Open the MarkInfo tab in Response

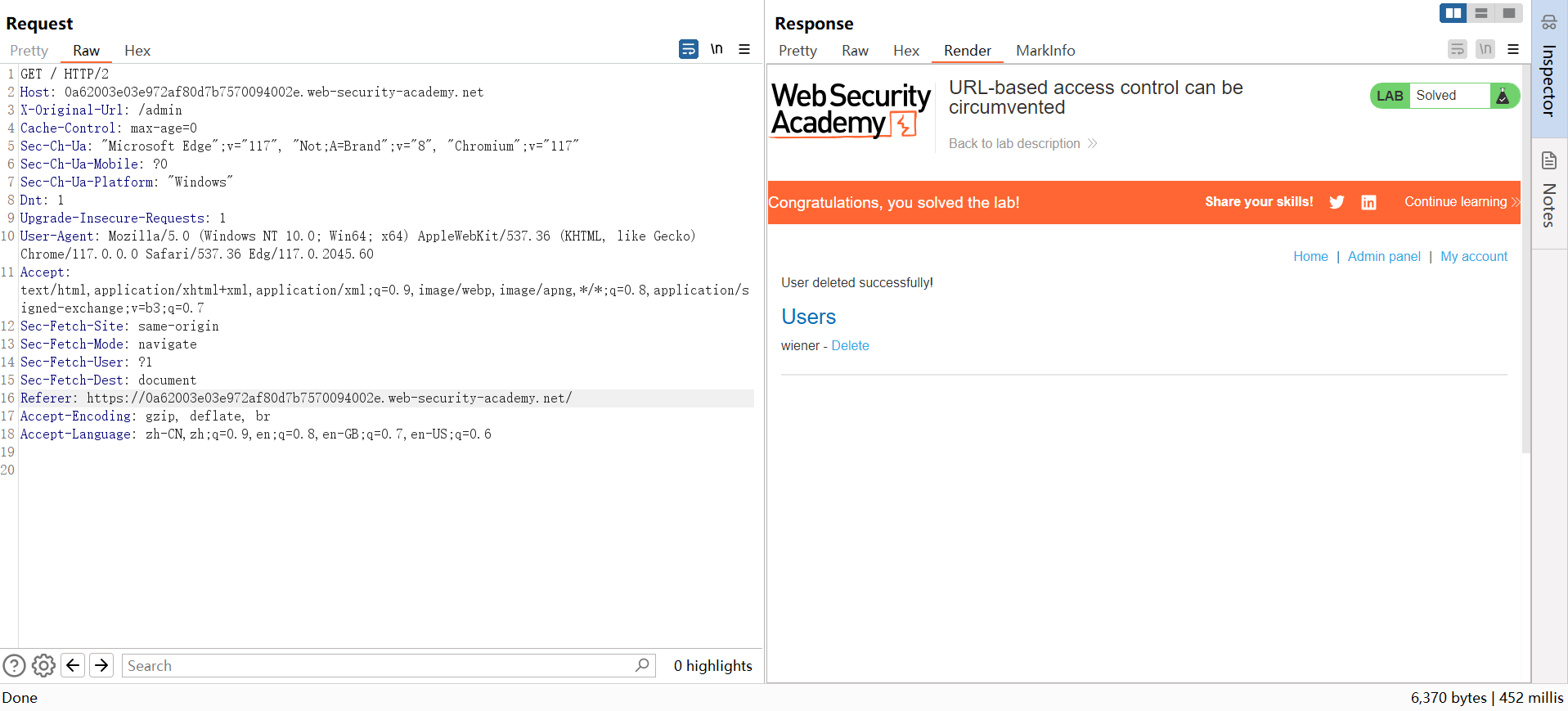click(1045, 51)
